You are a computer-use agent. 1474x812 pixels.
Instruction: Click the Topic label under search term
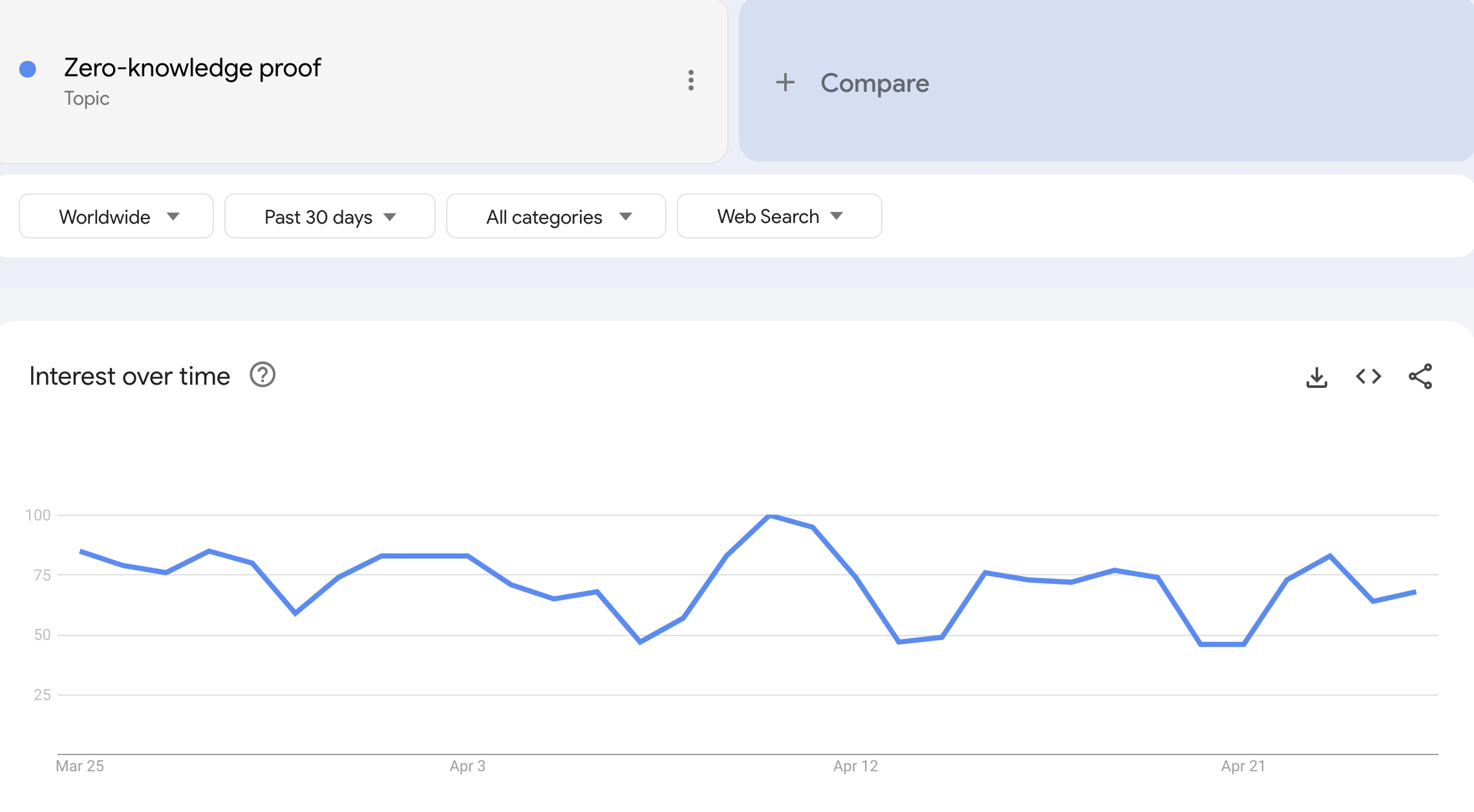tap(87, 98)
